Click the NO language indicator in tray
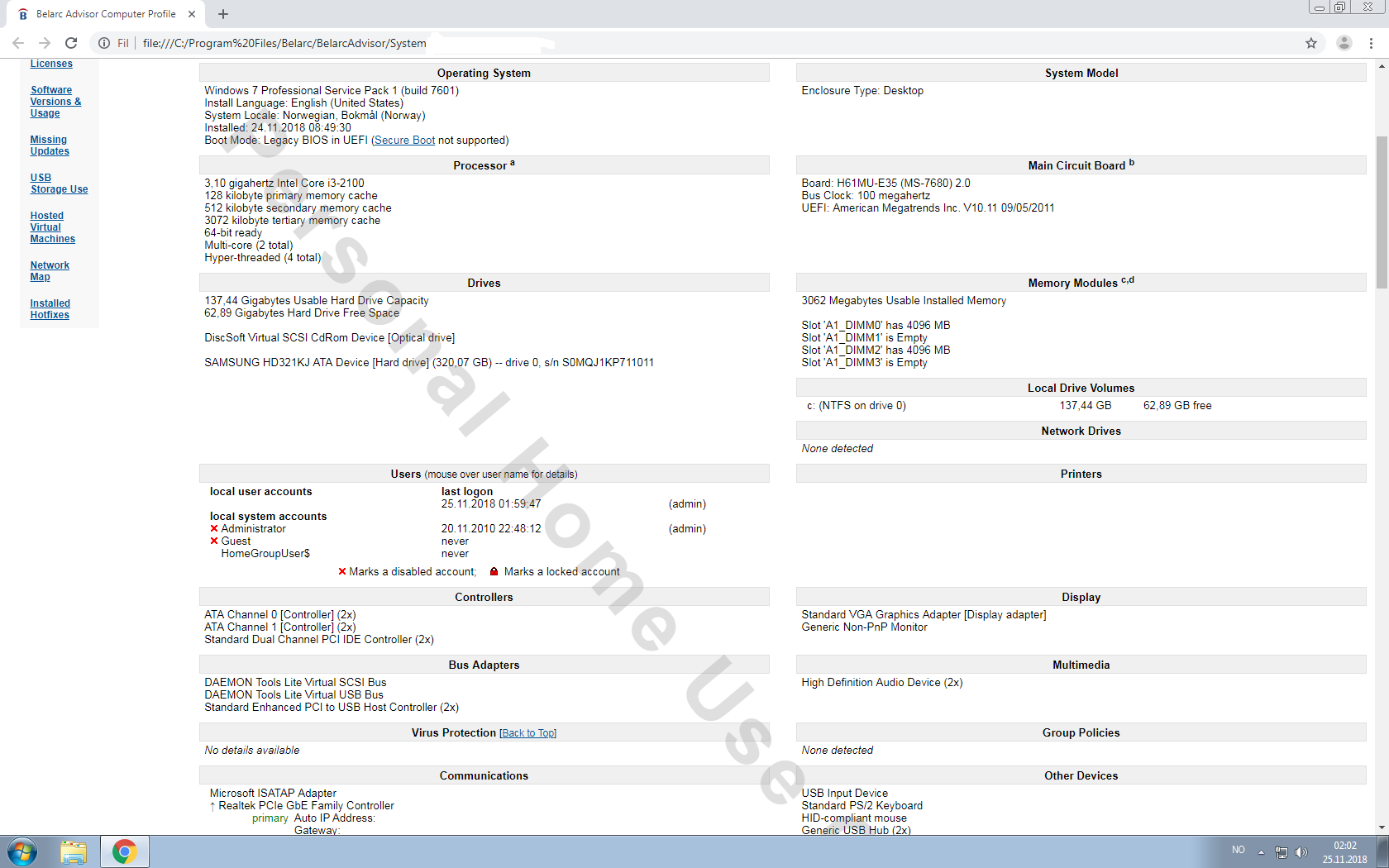 (1239, 850)
